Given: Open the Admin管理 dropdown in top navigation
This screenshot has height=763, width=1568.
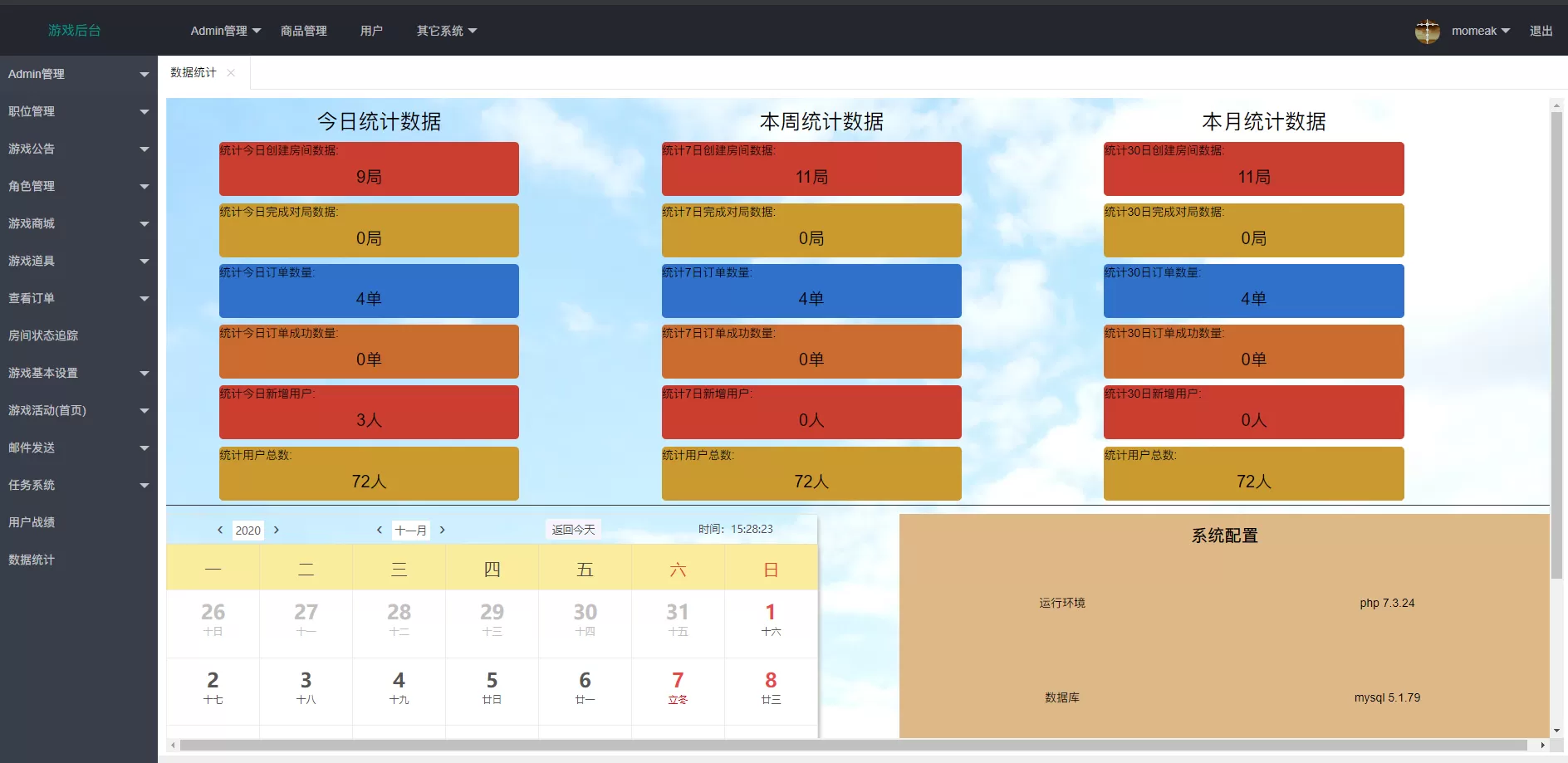Looking at the screenshot, I should tap(223, 31).
